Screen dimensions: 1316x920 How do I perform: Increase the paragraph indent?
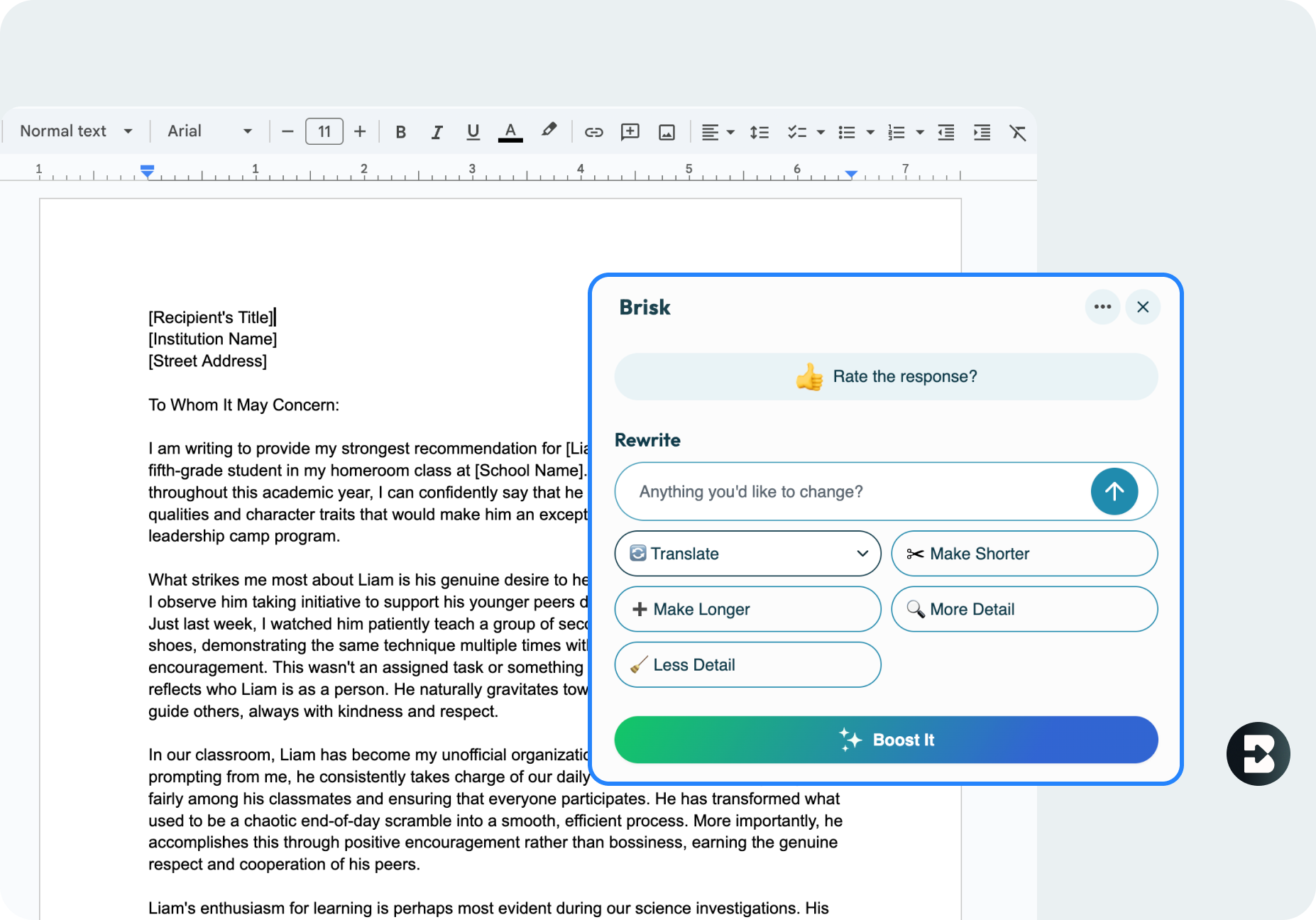point(982,132)
